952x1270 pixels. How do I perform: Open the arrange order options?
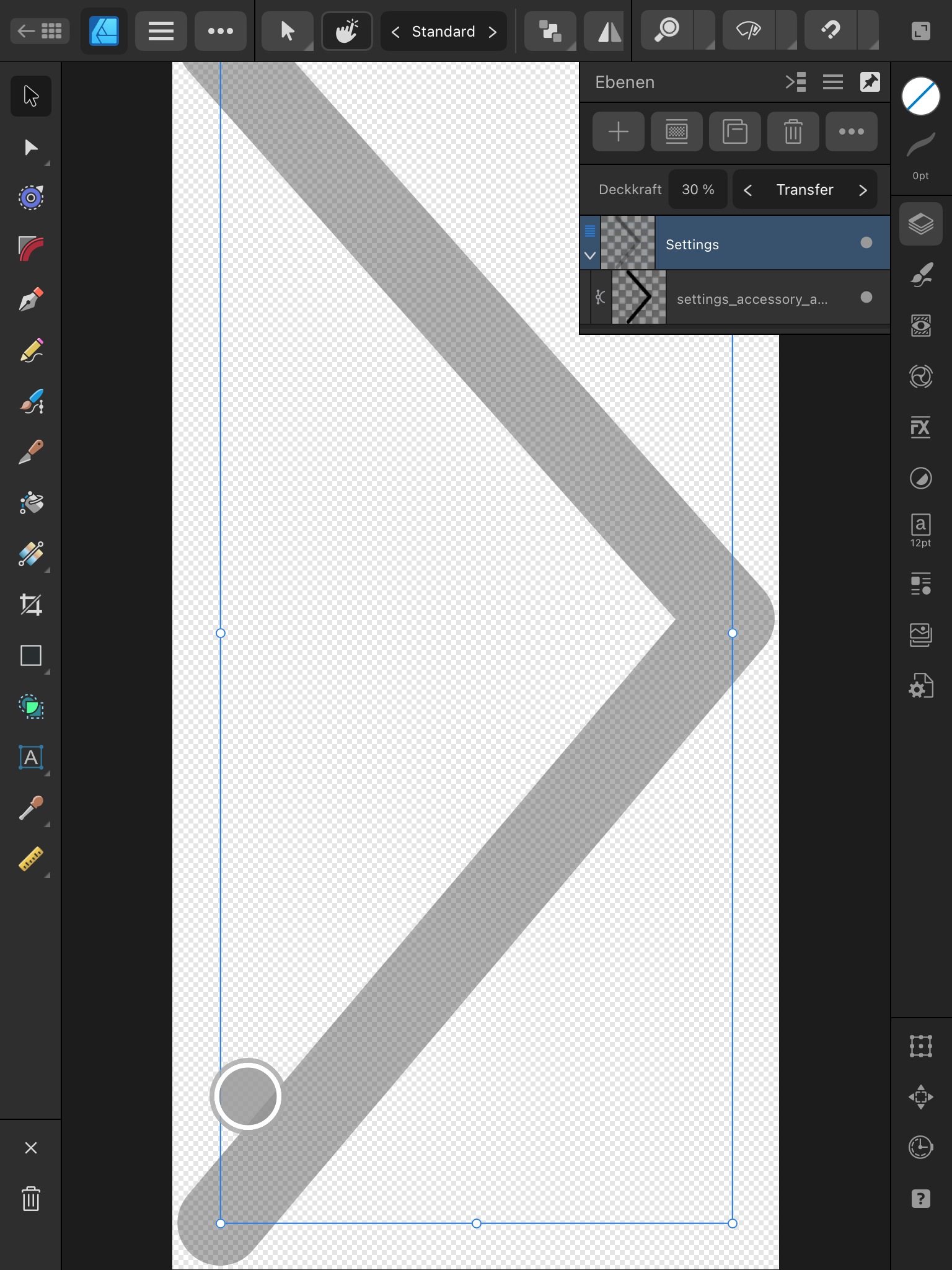550,31
